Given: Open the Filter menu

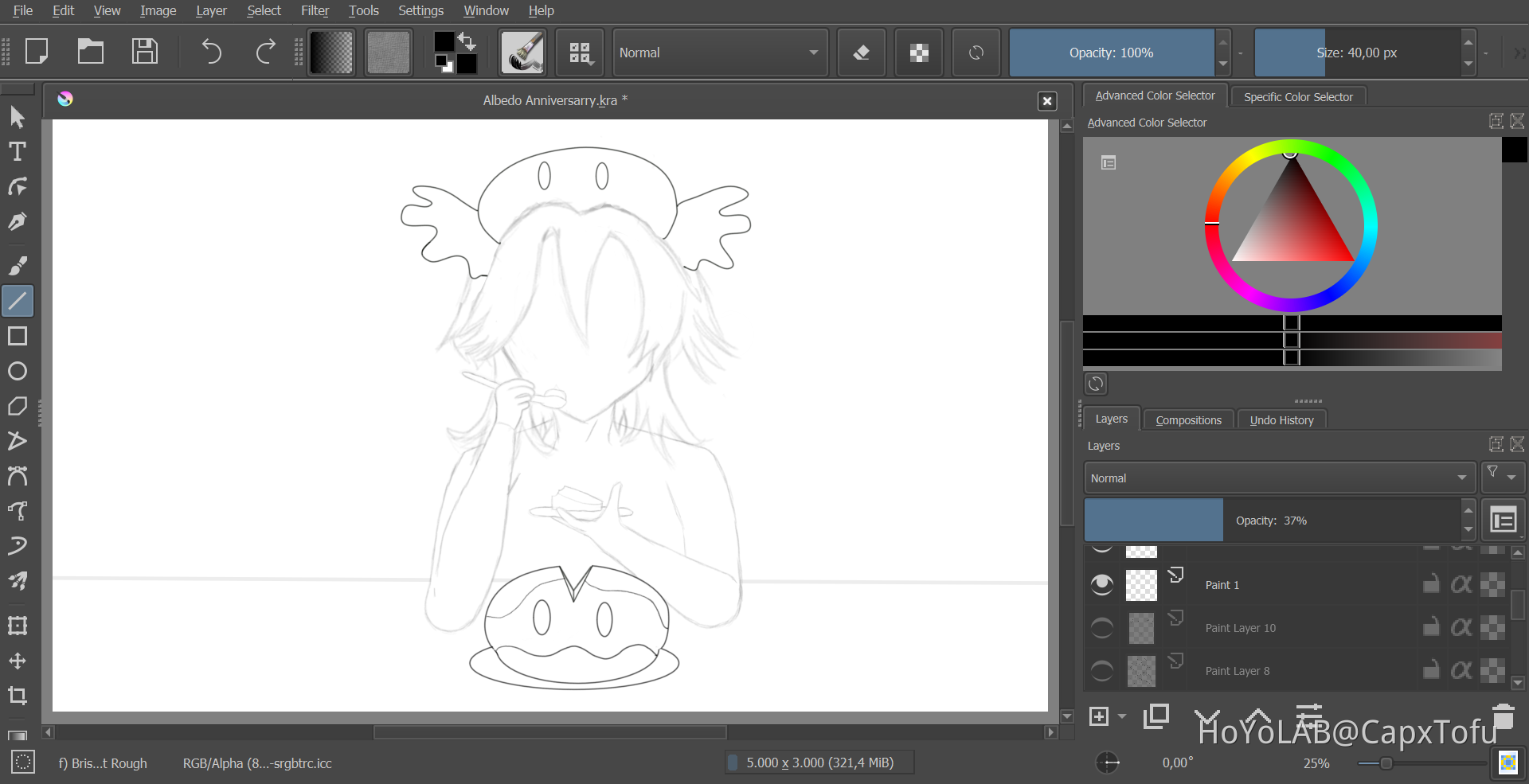Looking at the screenshot, I should tap(315, 10).
